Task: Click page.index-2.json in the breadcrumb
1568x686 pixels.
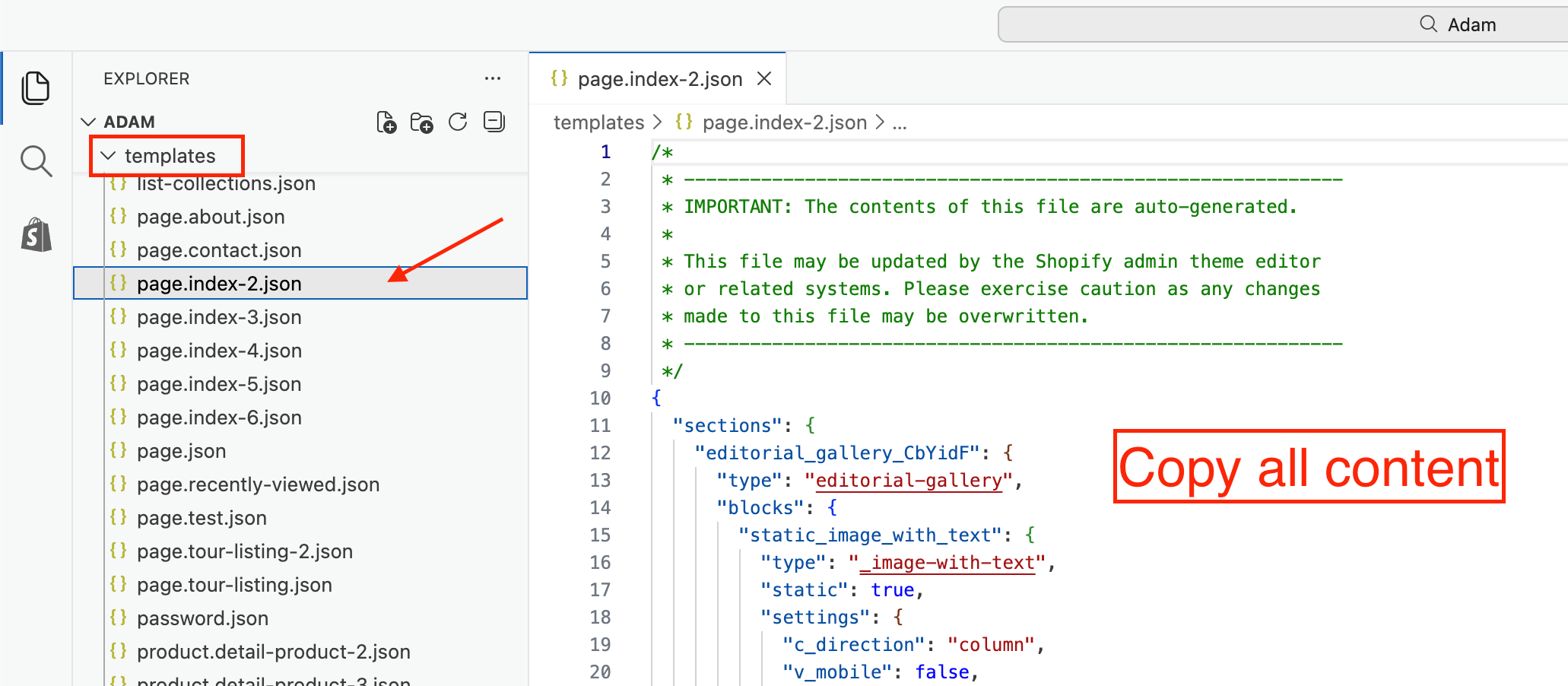Action: 784,122
